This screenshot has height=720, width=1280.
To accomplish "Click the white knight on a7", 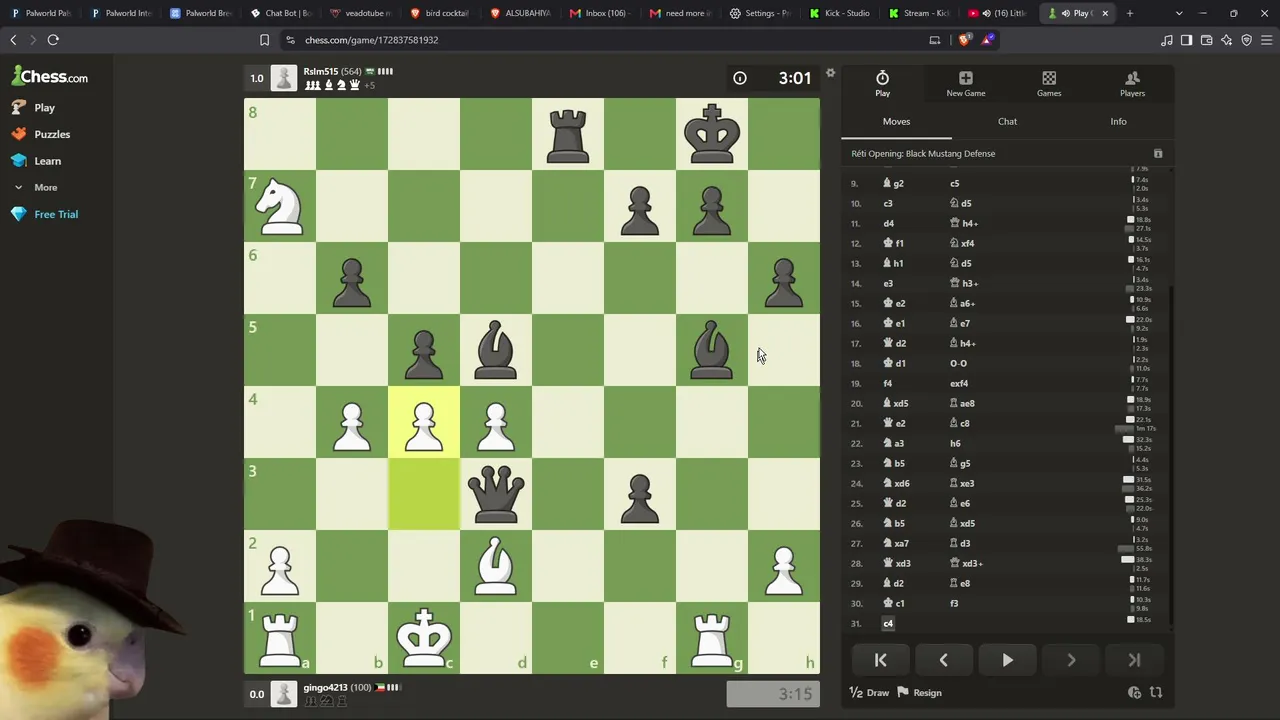I will 280,206.
